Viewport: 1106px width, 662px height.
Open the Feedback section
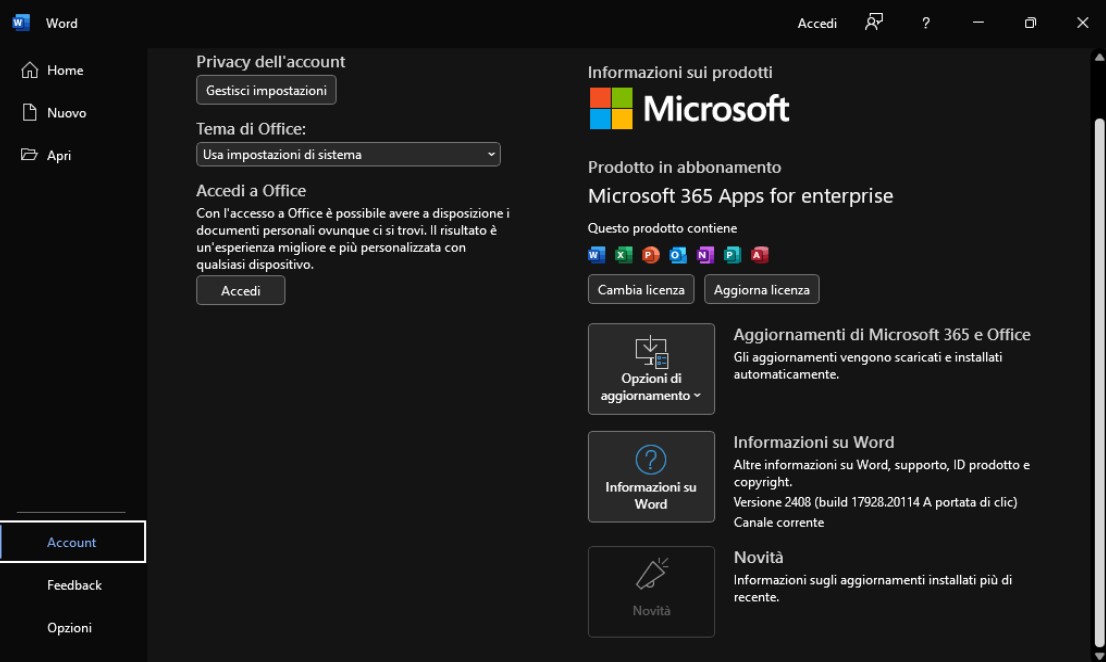(73, 585)
